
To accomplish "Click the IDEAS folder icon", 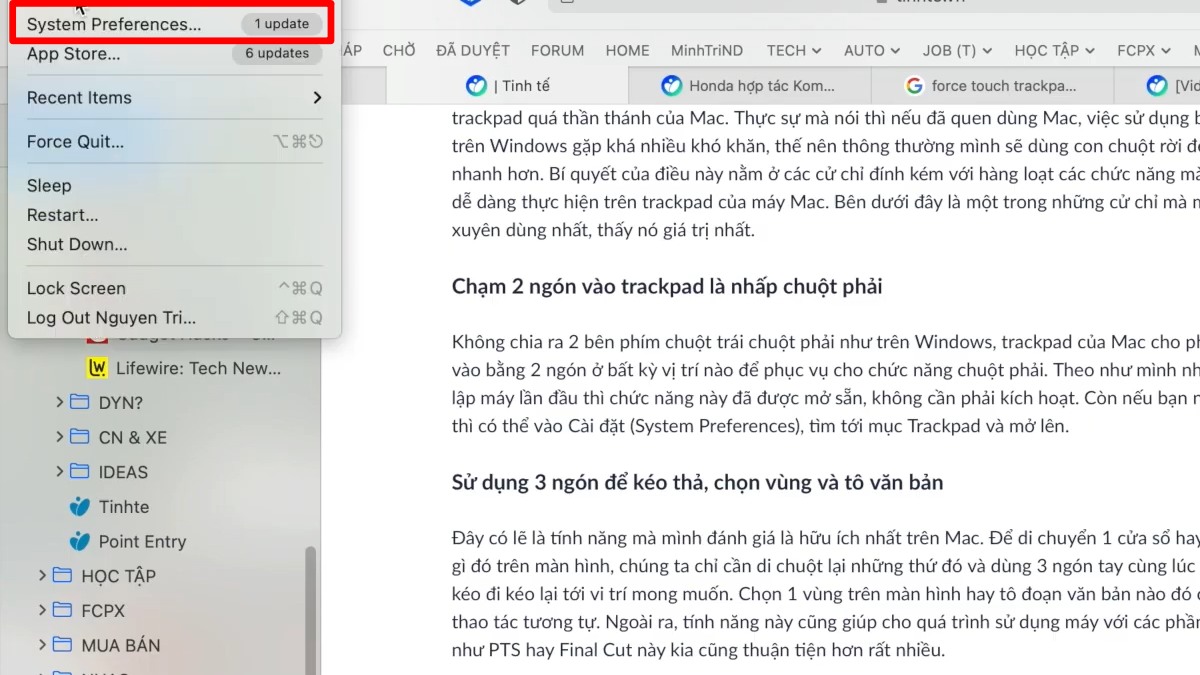I will (80, 472).
